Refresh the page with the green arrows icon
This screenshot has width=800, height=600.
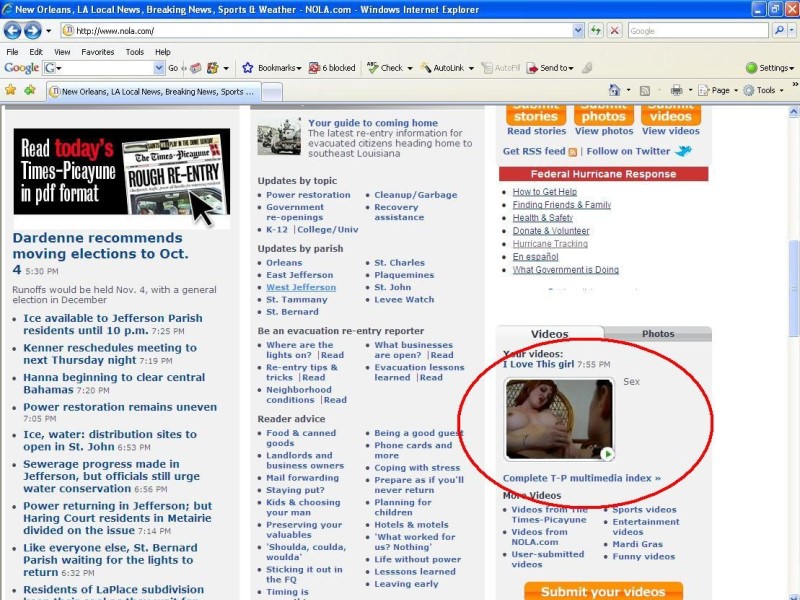click(x=596, y=31)
